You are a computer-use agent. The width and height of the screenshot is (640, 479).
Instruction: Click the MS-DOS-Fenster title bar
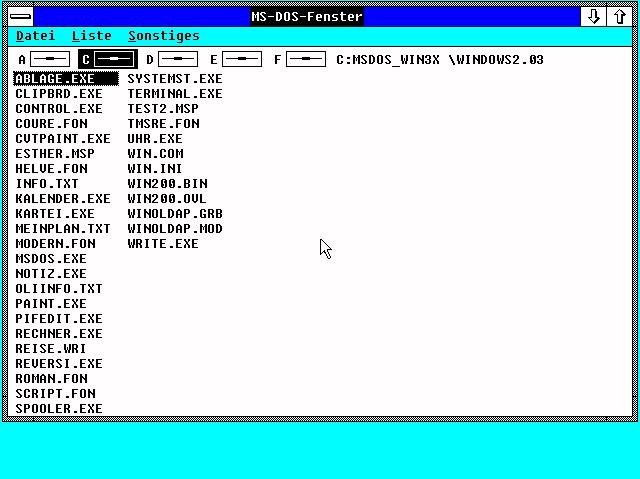[x=307, y=16]
